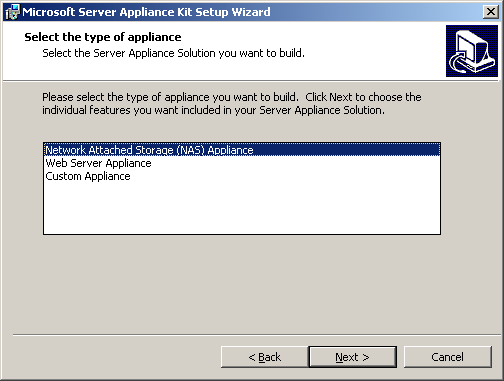Viewport: 504px width, 381px height.
Task: Continue with the Next > button
Action: pyautogui.click(x=353, y=357)
